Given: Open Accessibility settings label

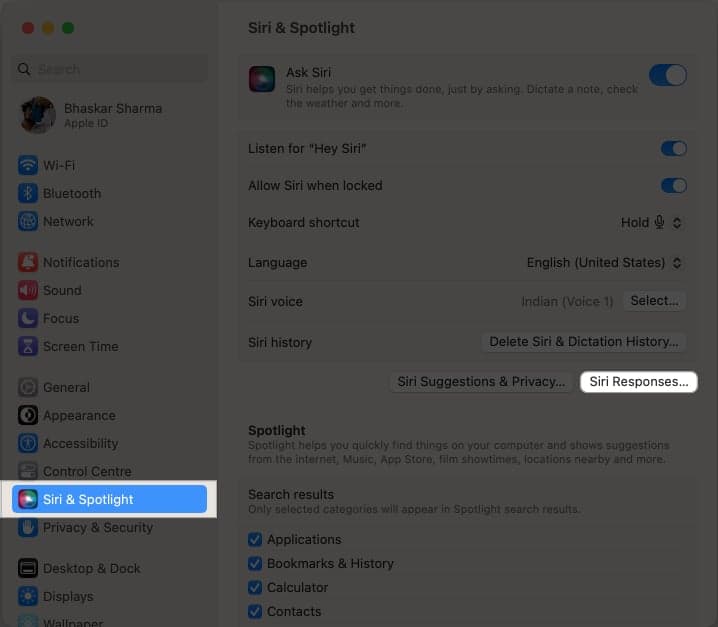Looking at the screenshot, I should pos(81,443).
